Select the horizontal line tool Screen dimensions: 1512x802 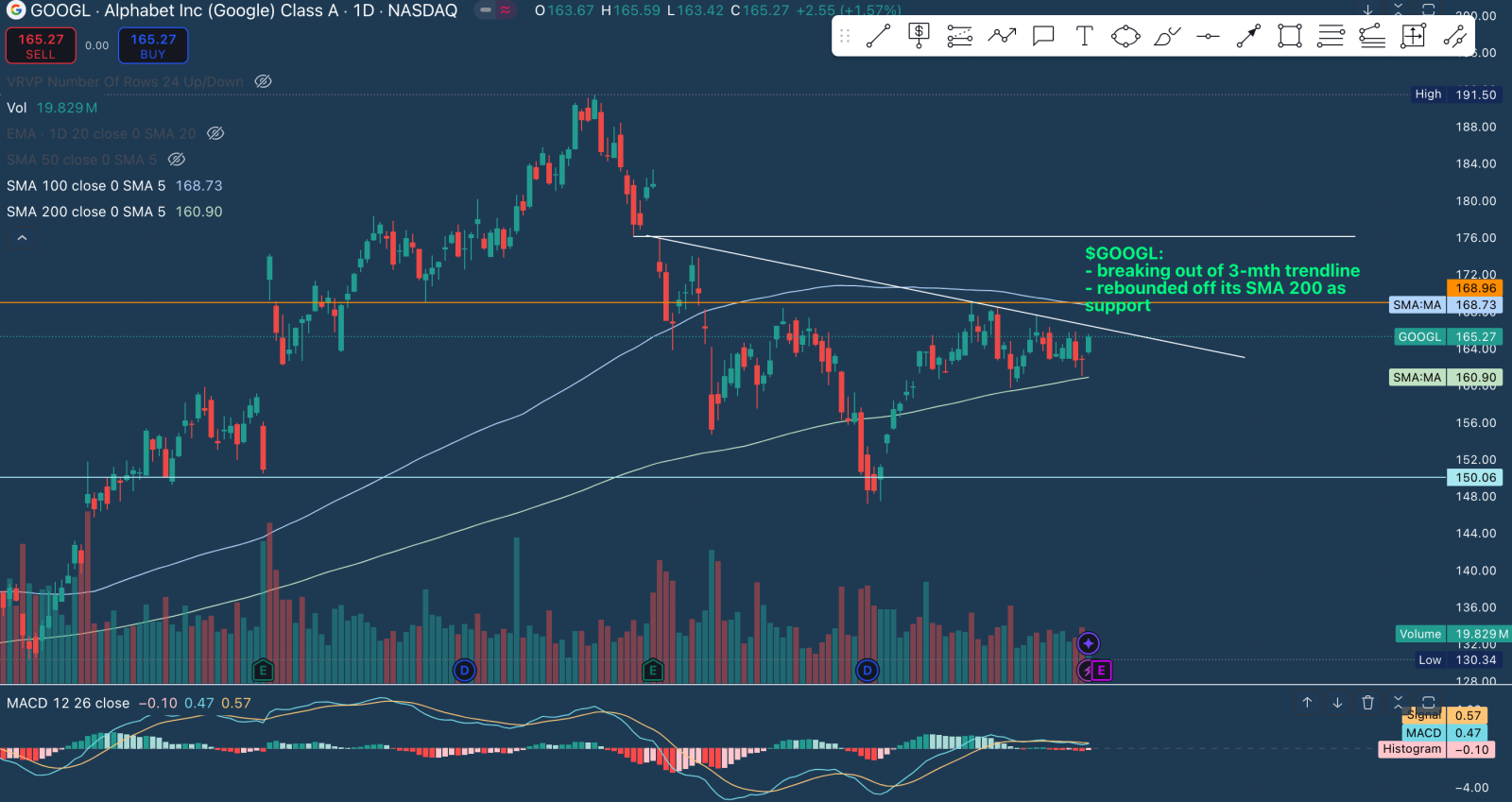point(1208,37)
